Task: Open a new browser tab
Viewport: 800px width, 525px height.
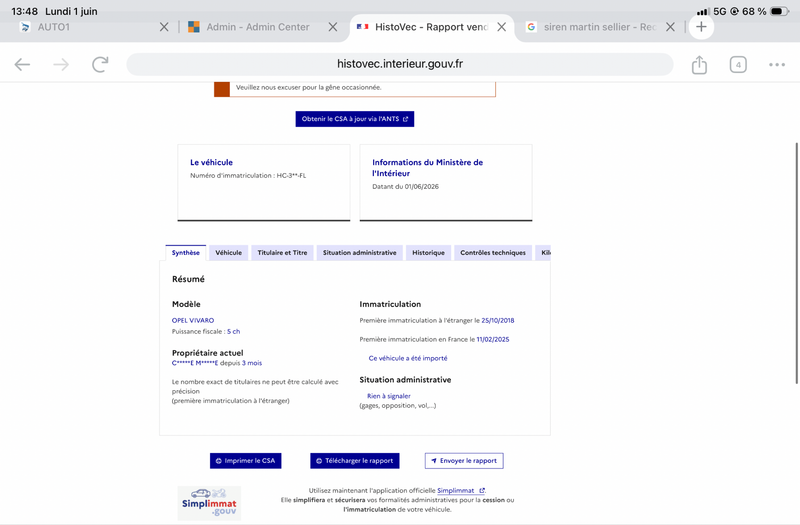Action: point(701,27)
